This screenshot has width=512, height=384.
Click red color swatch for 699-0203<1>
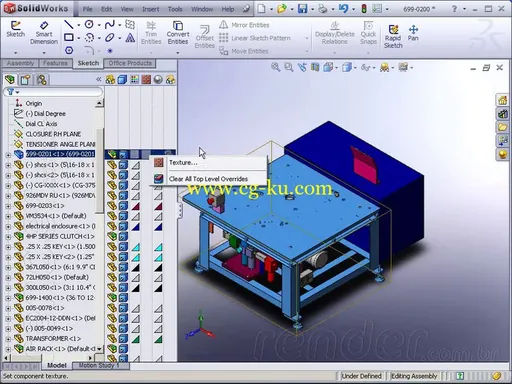click(x=135, y=206)
